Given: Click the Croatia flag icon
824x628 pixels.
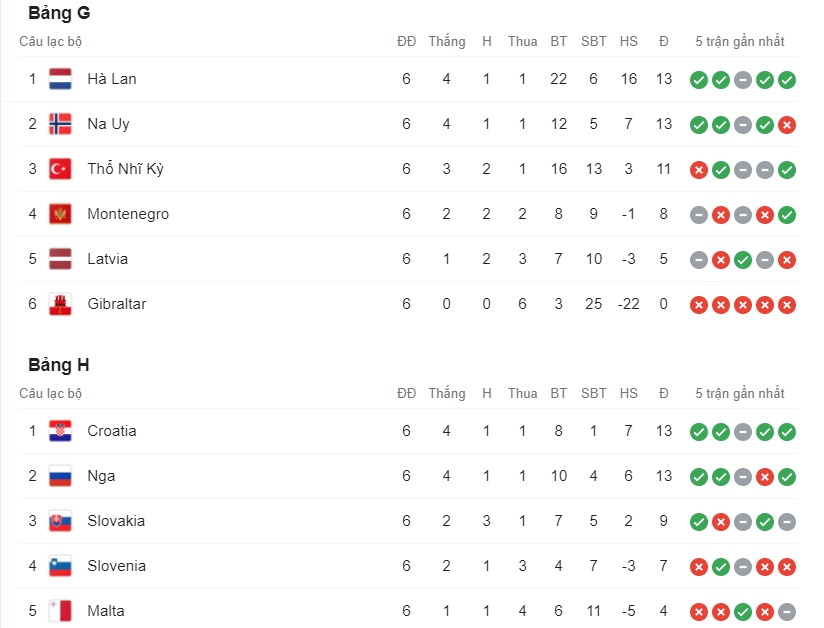Looking at the screenshot, I should [x=60, y=431].
